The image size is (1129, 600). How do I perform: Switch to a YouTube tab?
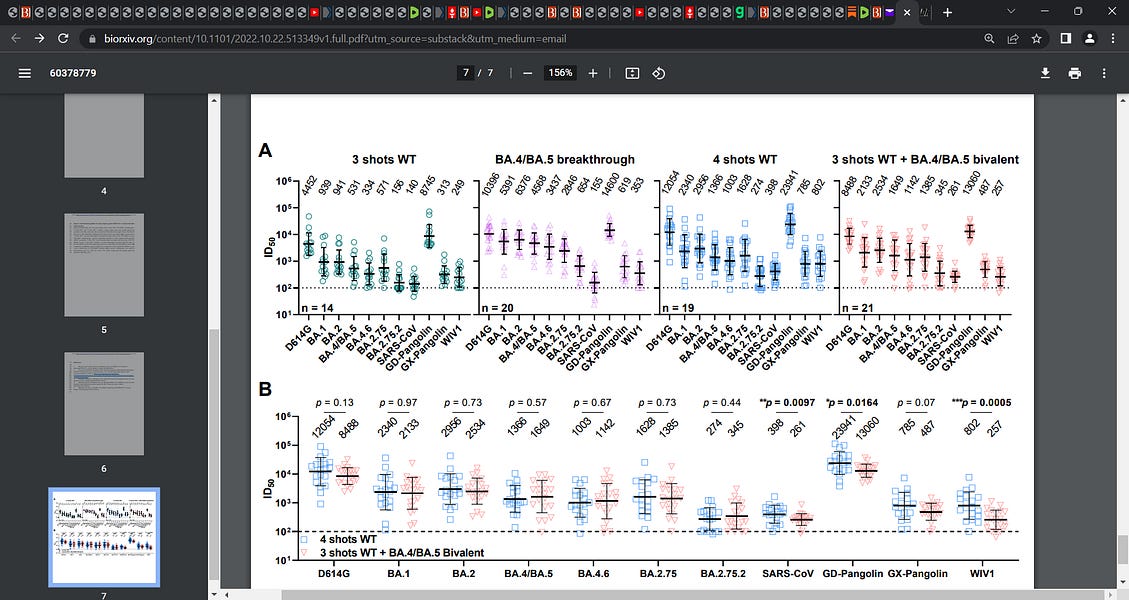point(313,13)
